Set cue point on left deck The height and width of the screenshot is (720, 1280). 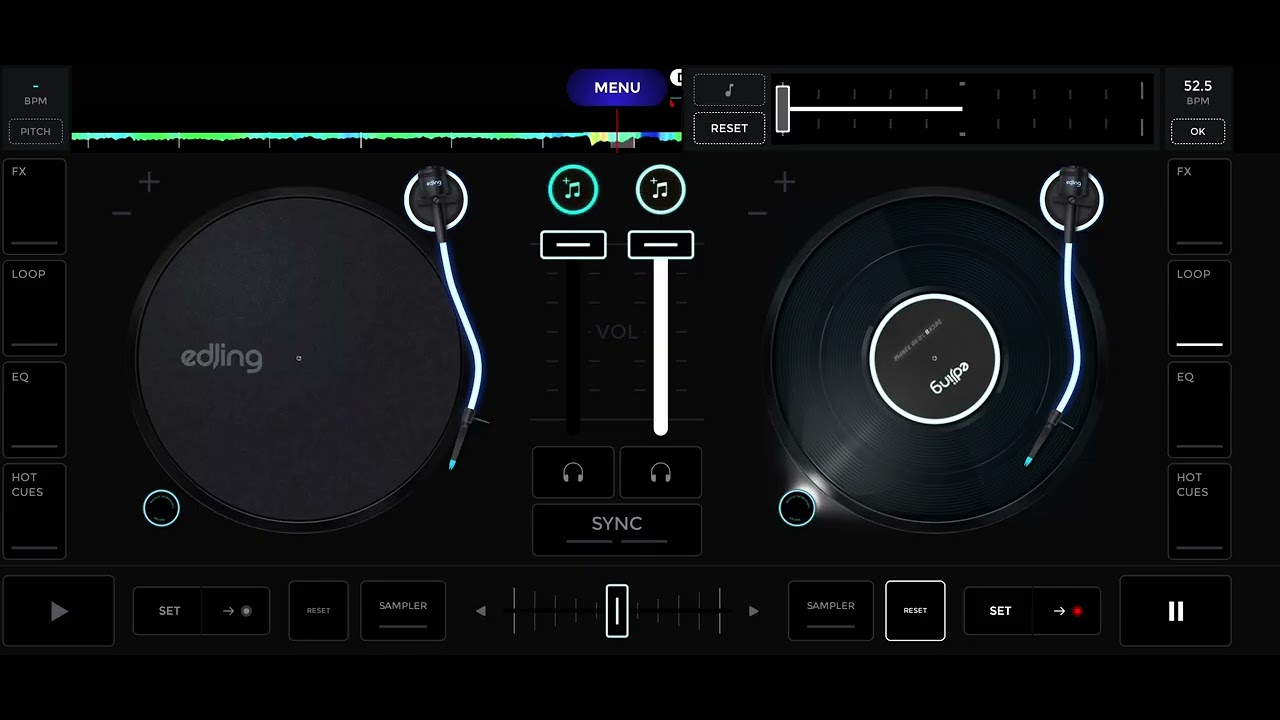pos(169,611)
